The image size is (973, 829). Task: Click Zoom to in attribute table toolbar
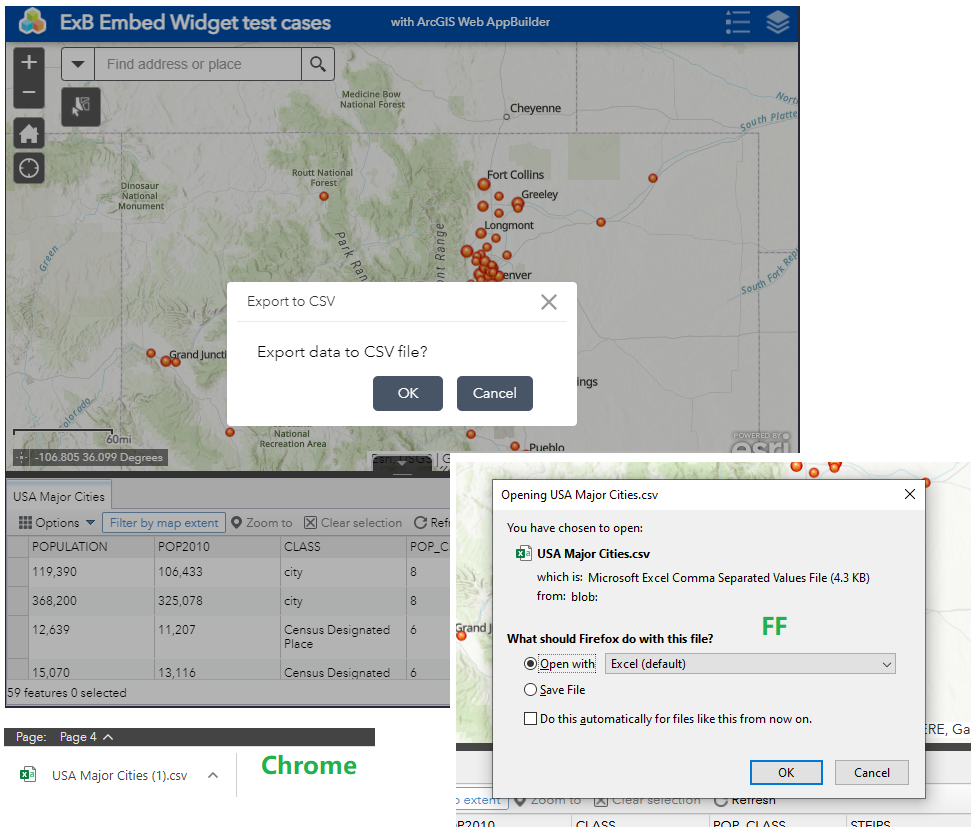(x=261, y=522)
